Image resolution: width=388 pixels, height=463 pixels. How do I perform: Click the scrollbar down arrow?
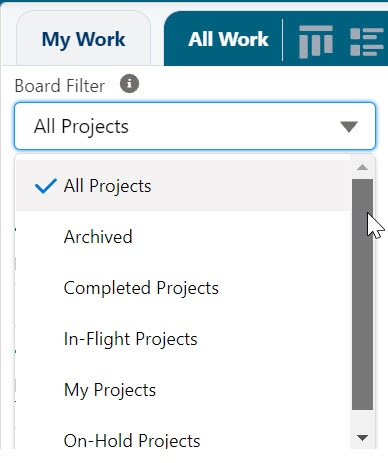pyautogui.click(x=362, y=438)
